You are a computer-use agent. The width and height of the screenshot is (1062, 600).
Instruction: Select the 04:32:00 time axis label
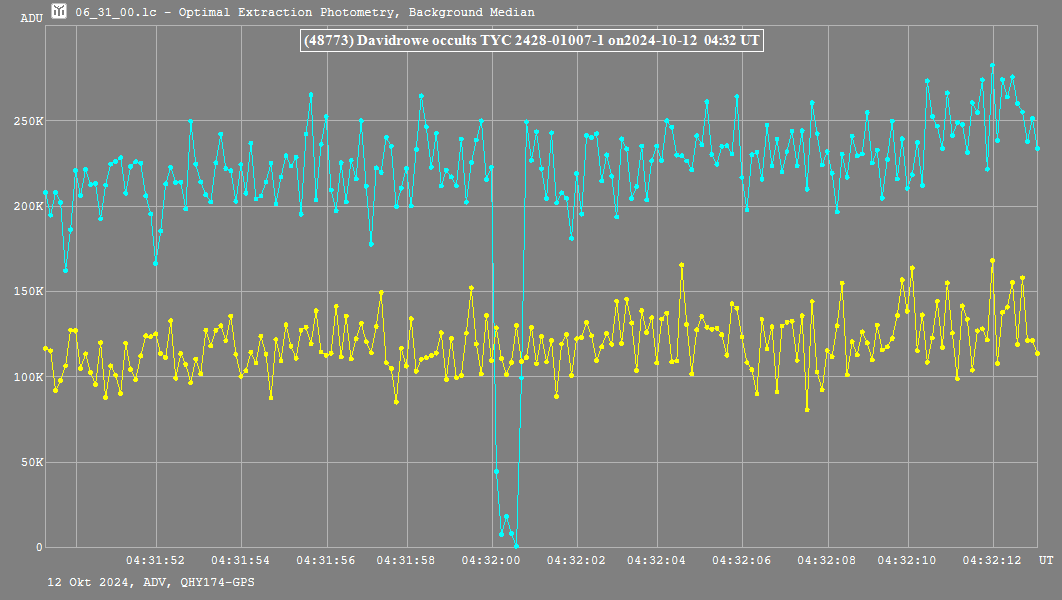pos(490,560)
